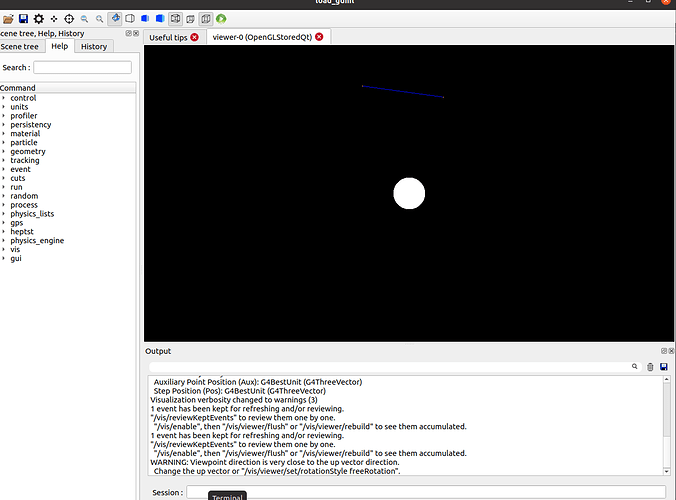The image size is (676, 500).
Task: Close the Output dock panel
Action: 671,351
